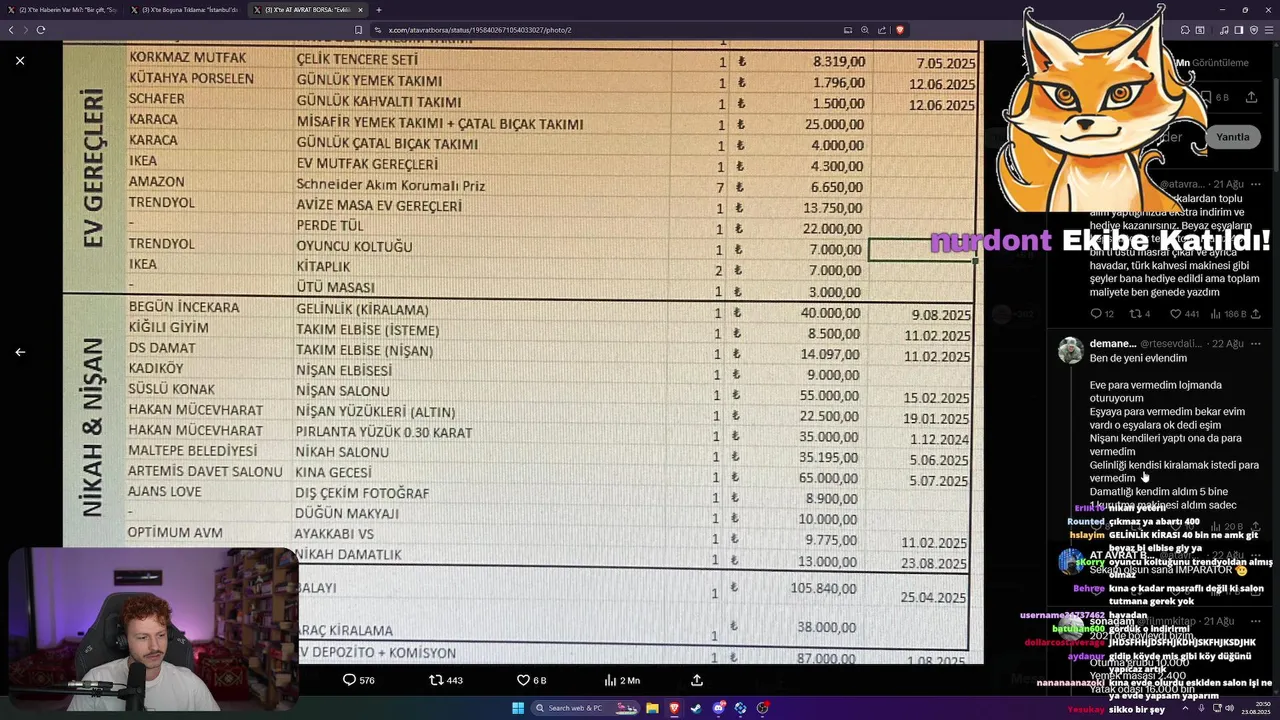Select the 'GELİNLİK (KİRALAMA)' row text

point(362,310)
